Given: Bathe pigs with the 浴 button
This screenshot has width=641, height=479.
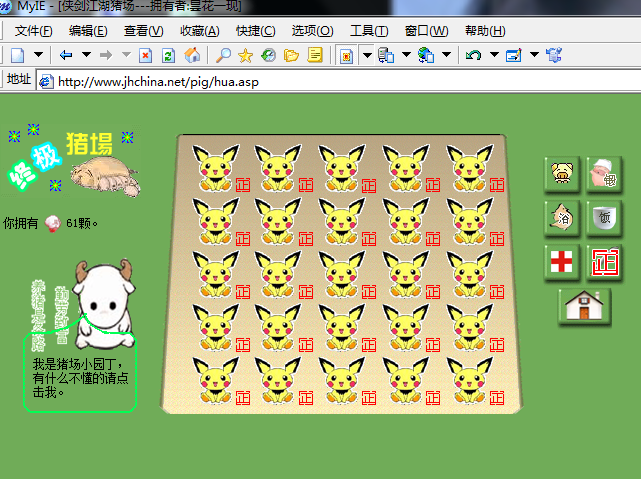Looking at the screenshot, I should [x=562, y=217].
